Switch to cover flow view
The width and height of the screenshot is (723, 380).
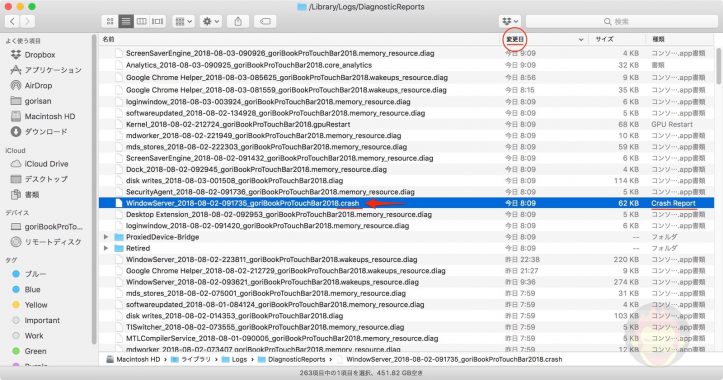[158, 21]
